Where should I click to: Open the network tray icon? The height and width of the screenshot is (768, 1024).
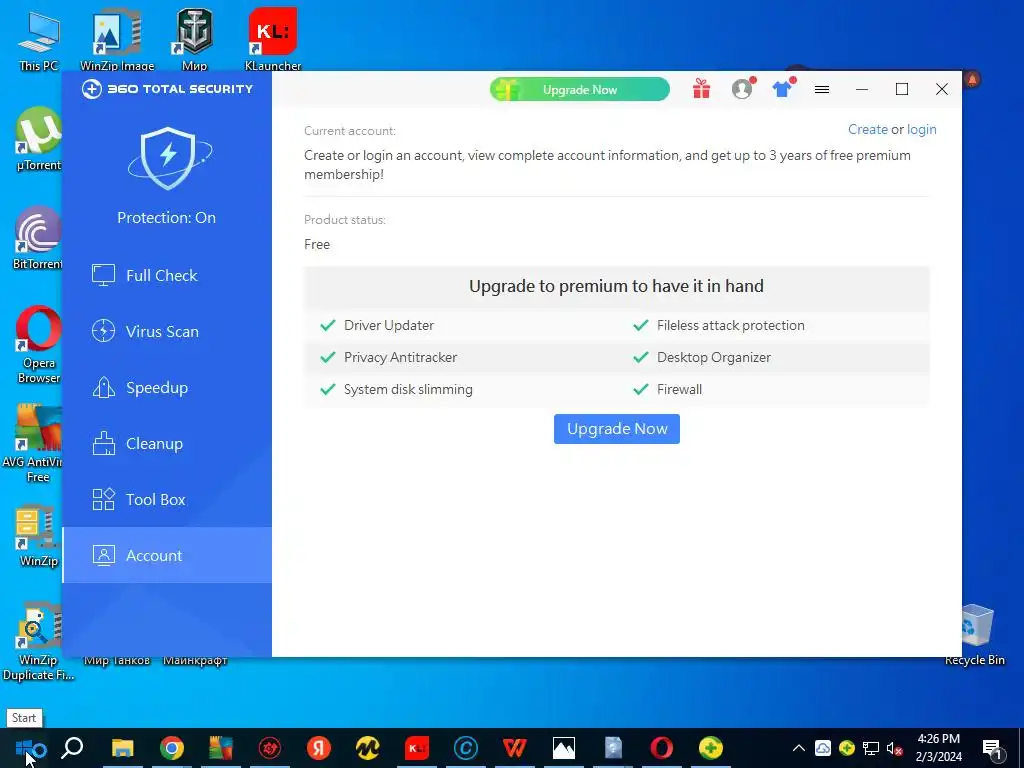pyautogui.click(x=871, y=748)
